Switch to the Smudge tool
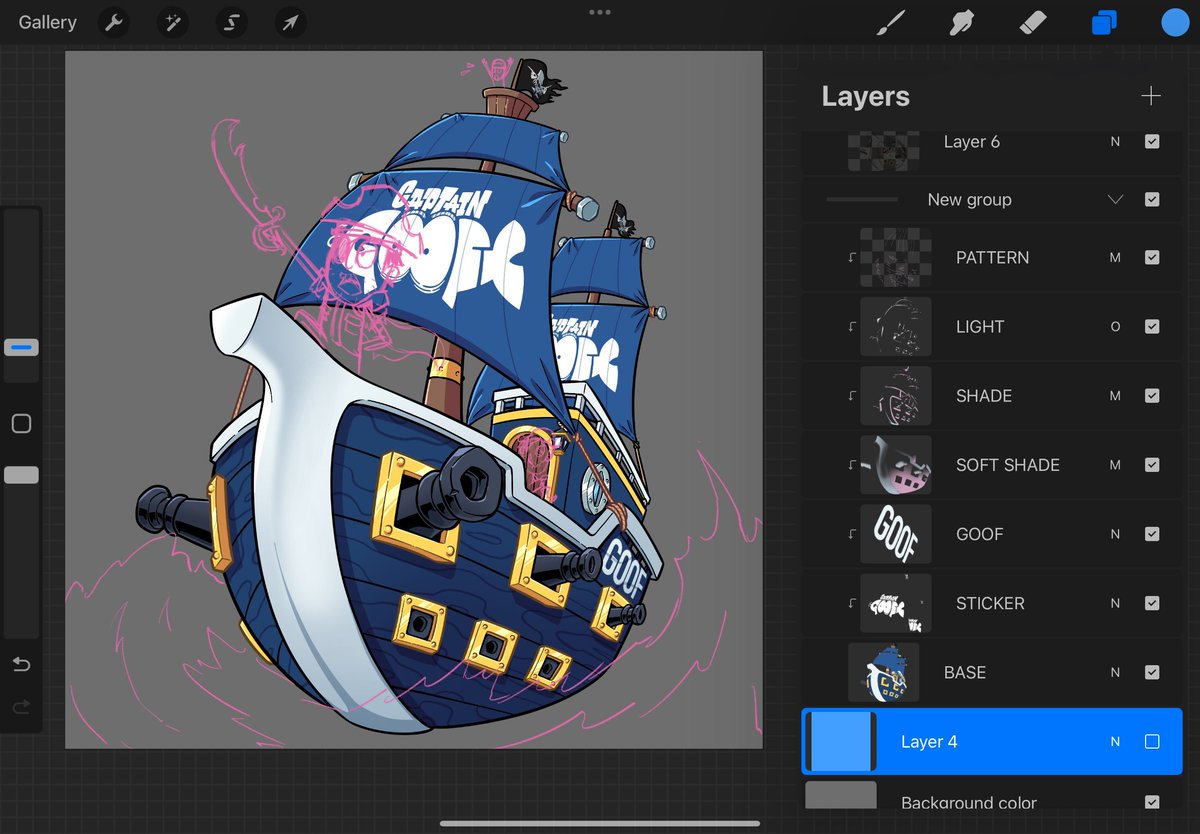This screenshot has height=834, width=1200. pos(962,22)
